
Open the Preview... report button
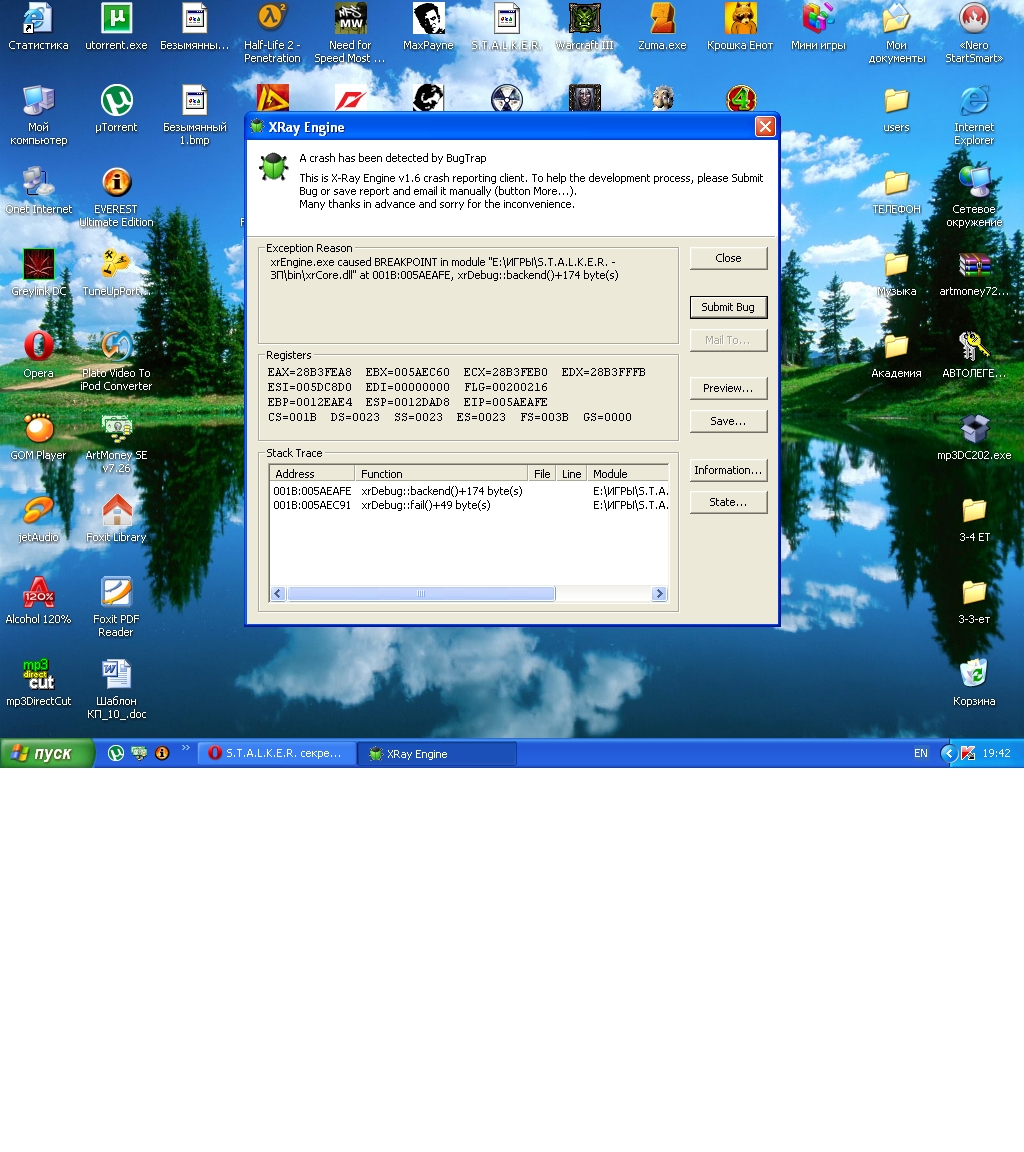(x=728, y=388)
